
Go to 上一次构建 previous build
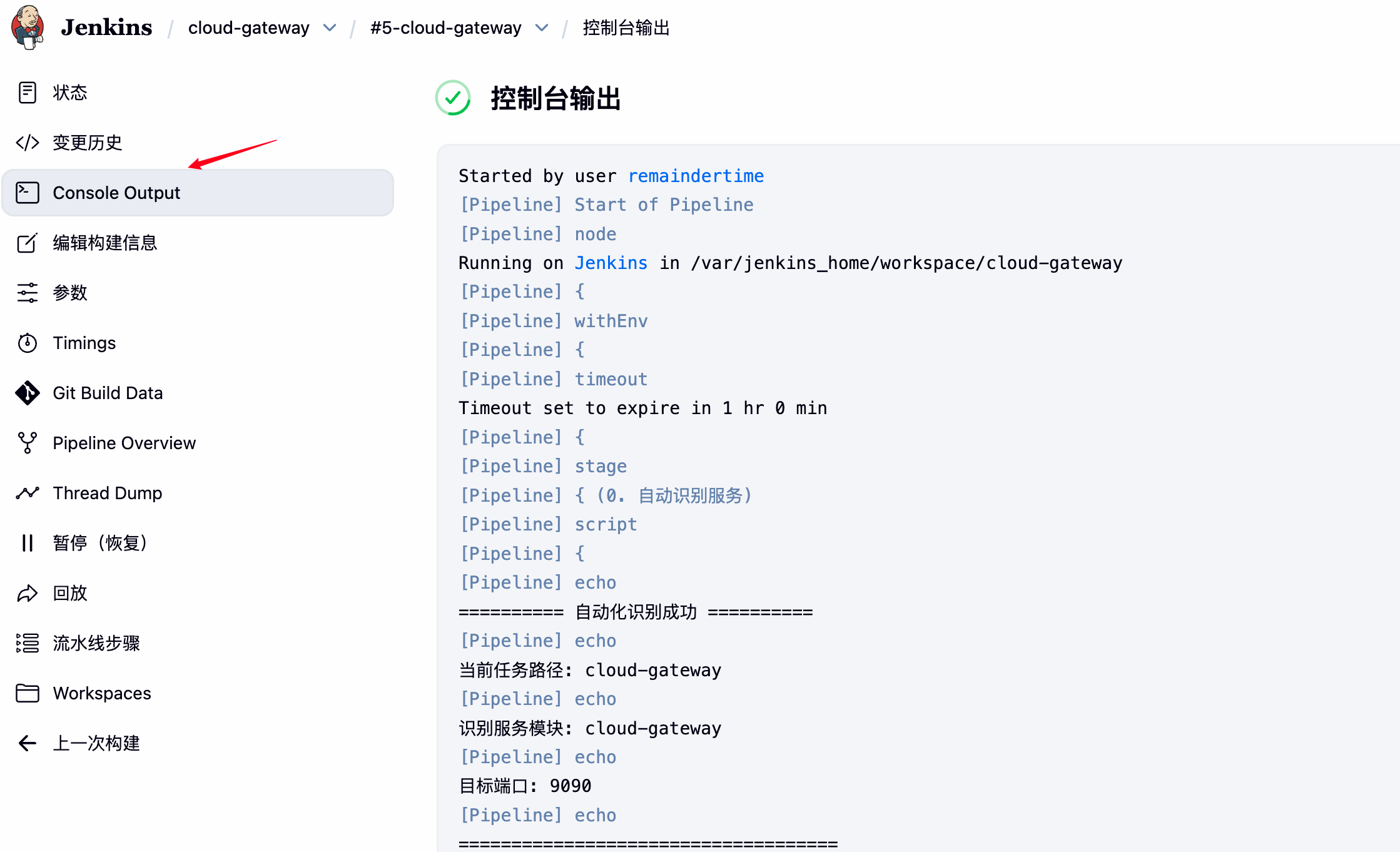point(96,743)
